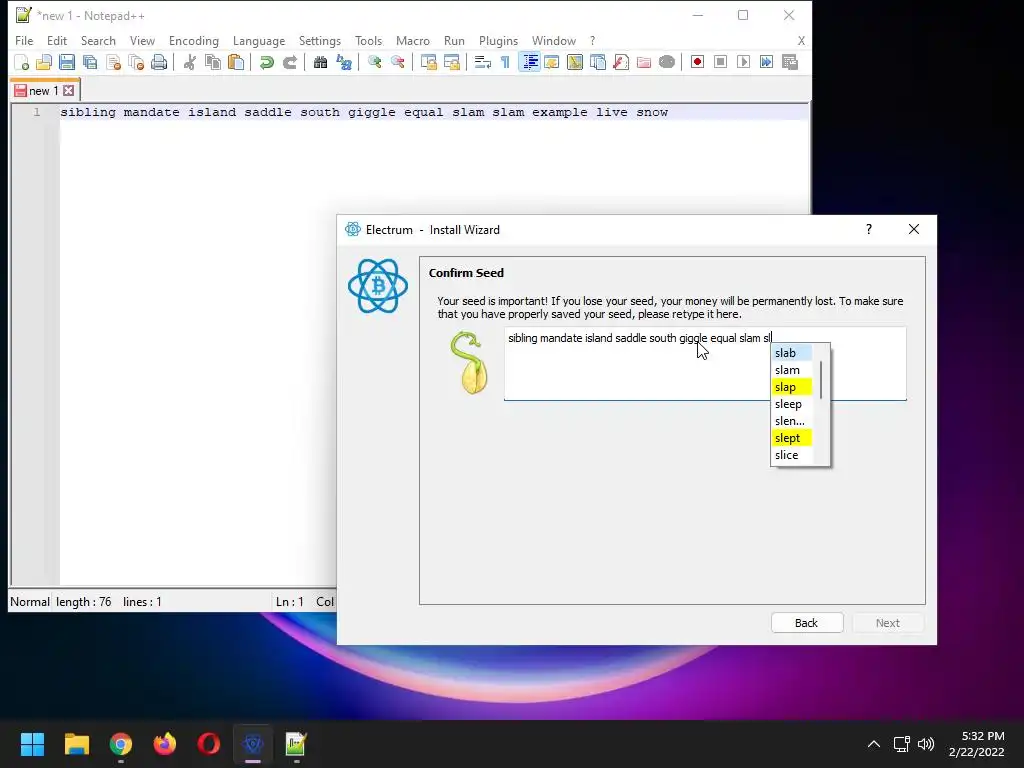Open the Edit menu

point(57,40)
